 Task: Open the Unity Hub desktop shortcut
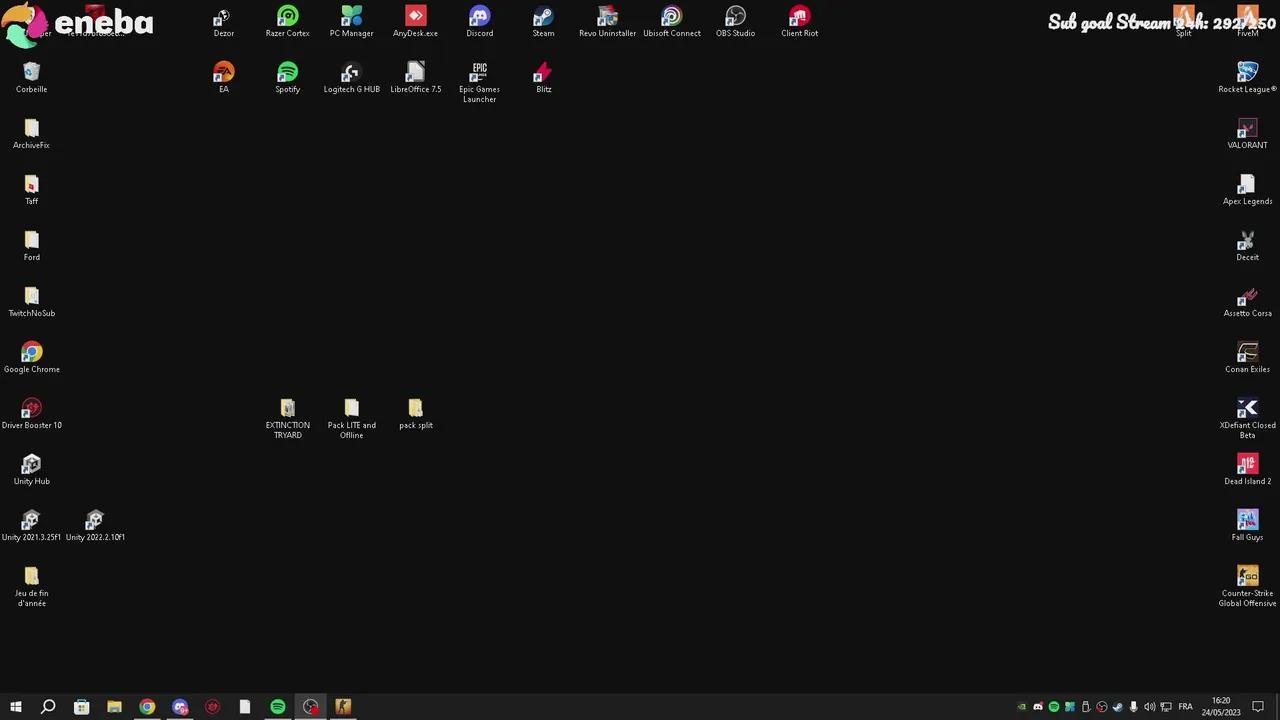[31, 466]
